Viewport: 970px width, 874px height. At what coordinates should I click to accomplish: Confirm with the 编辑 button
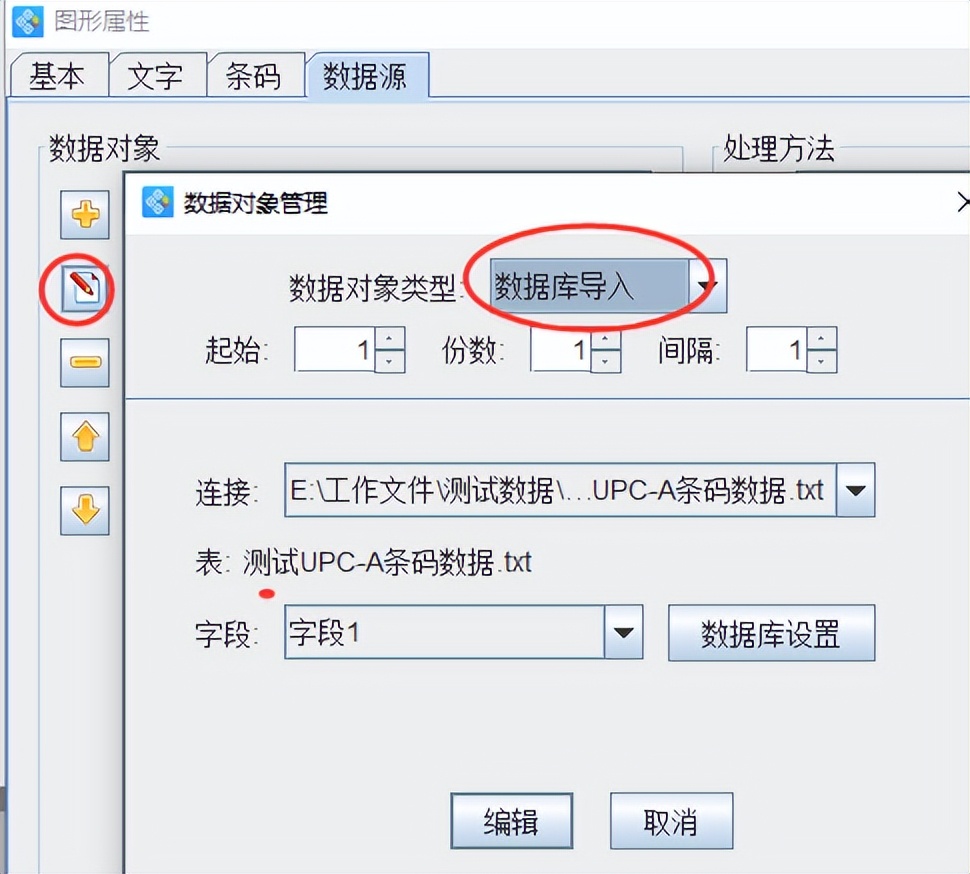coord(512,821)
